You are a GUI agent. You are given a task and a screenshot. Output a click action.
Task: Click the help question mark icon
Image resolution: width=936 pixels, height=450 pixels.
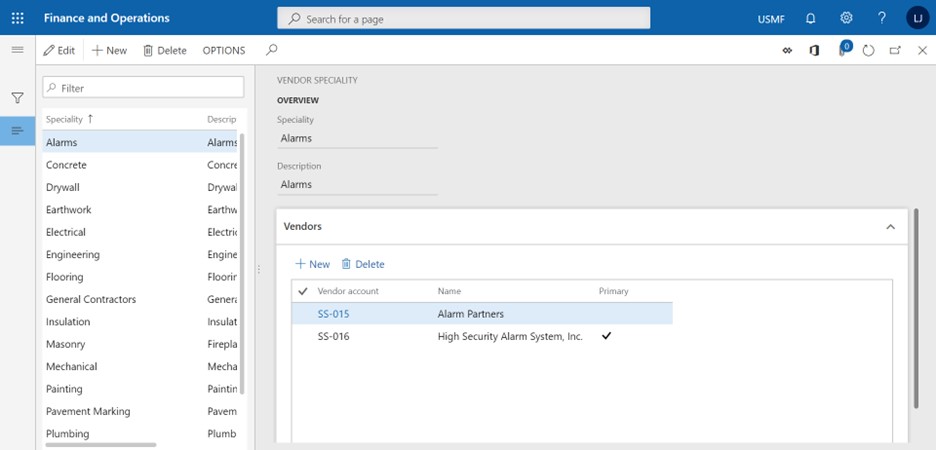coord(881,18)
